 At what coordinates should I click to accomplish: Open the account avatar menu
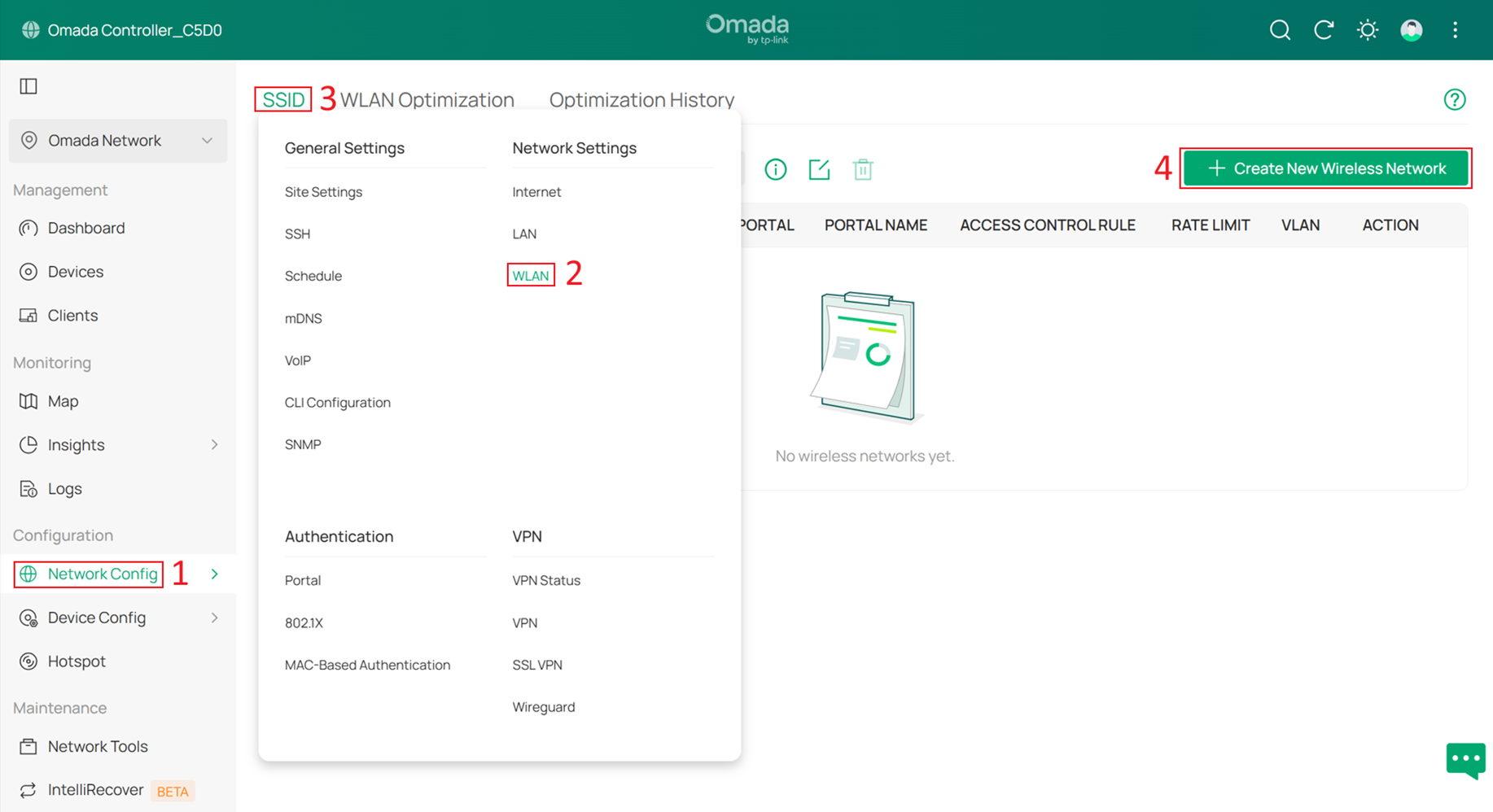click(1411, 29)
